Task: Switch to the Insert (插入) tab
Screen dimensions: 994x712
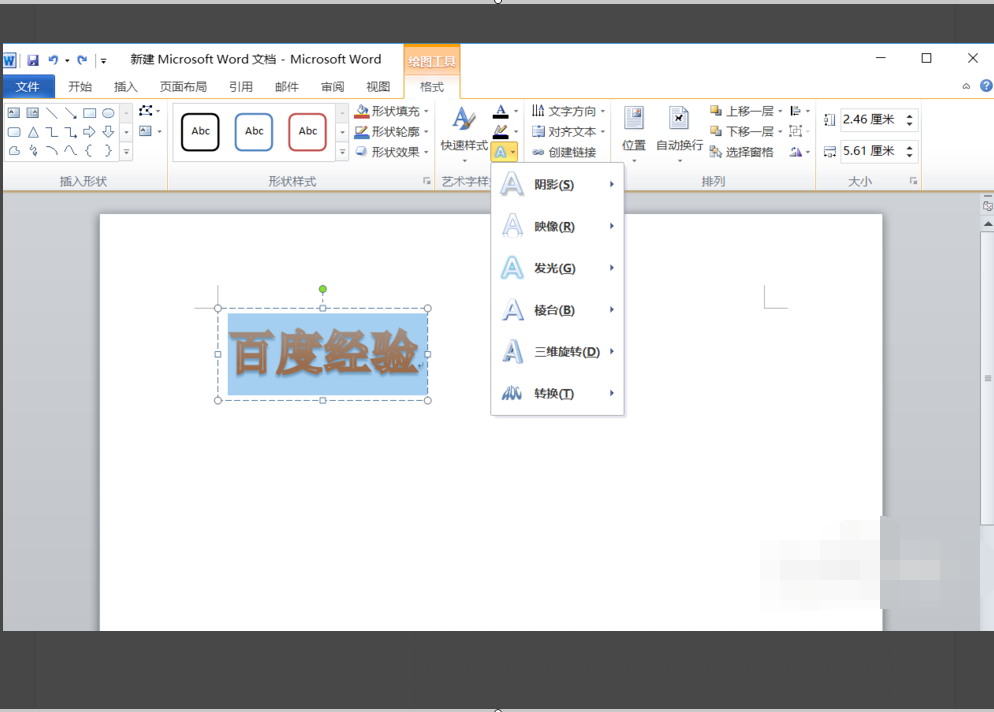Action: tap(126, 87)
